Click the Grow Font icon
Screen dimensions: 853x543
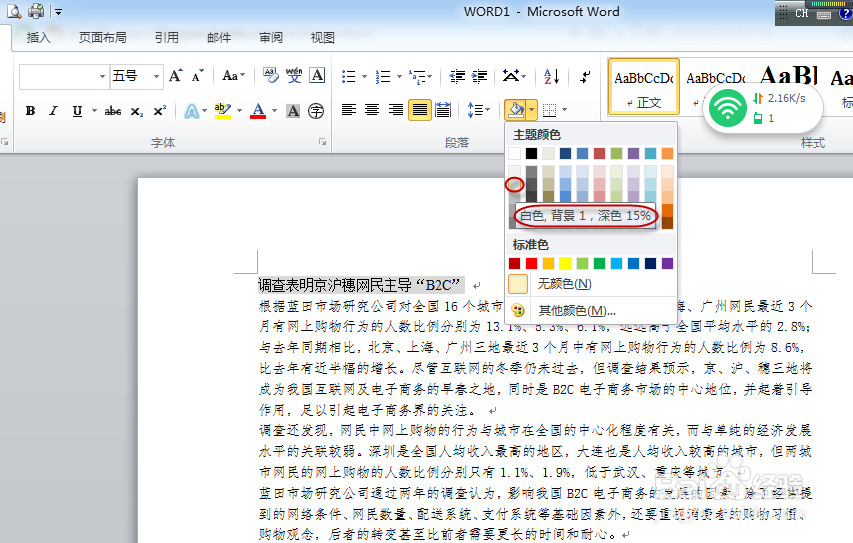pos(175,76)
